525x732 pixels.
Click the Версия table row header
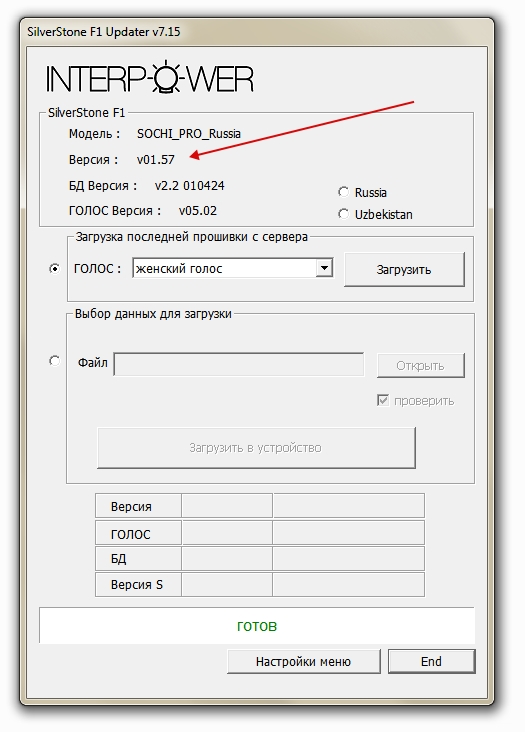point(138,506)
